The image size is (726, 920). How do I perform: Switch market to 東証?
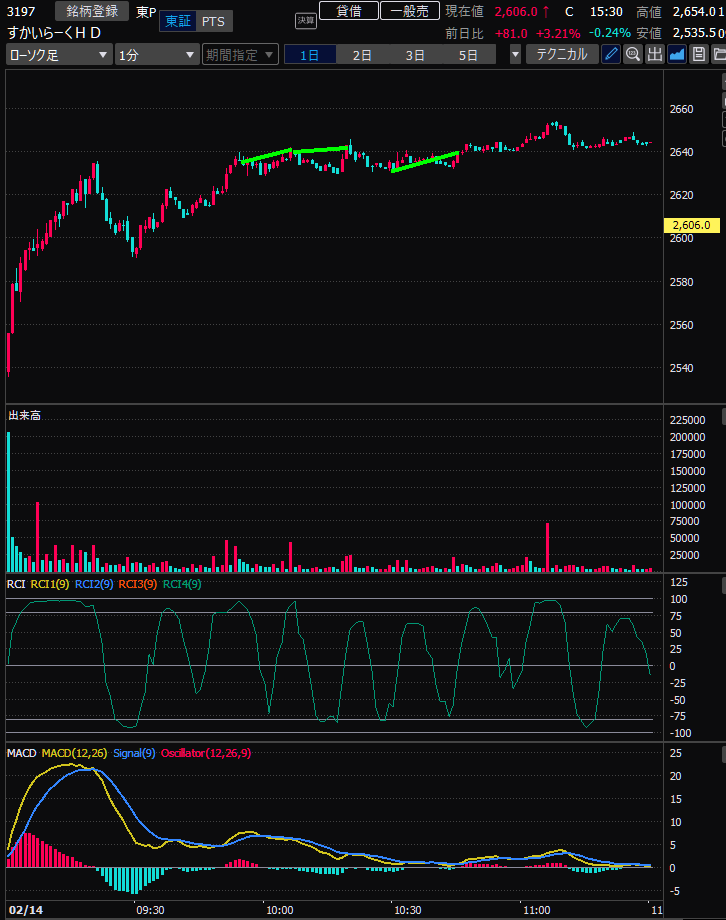(177, 22)
